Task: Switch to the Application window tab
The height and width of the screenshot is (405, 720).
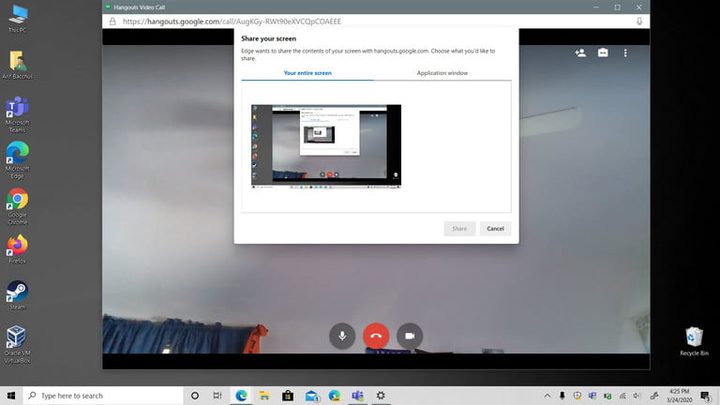Action: [x=442, y=73]
